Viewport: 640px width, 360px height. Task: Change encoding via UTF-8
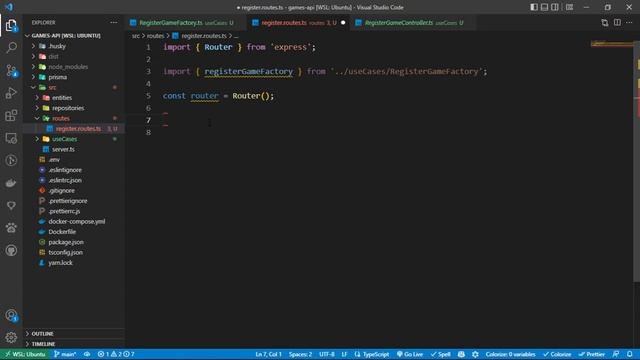[327, 354]
